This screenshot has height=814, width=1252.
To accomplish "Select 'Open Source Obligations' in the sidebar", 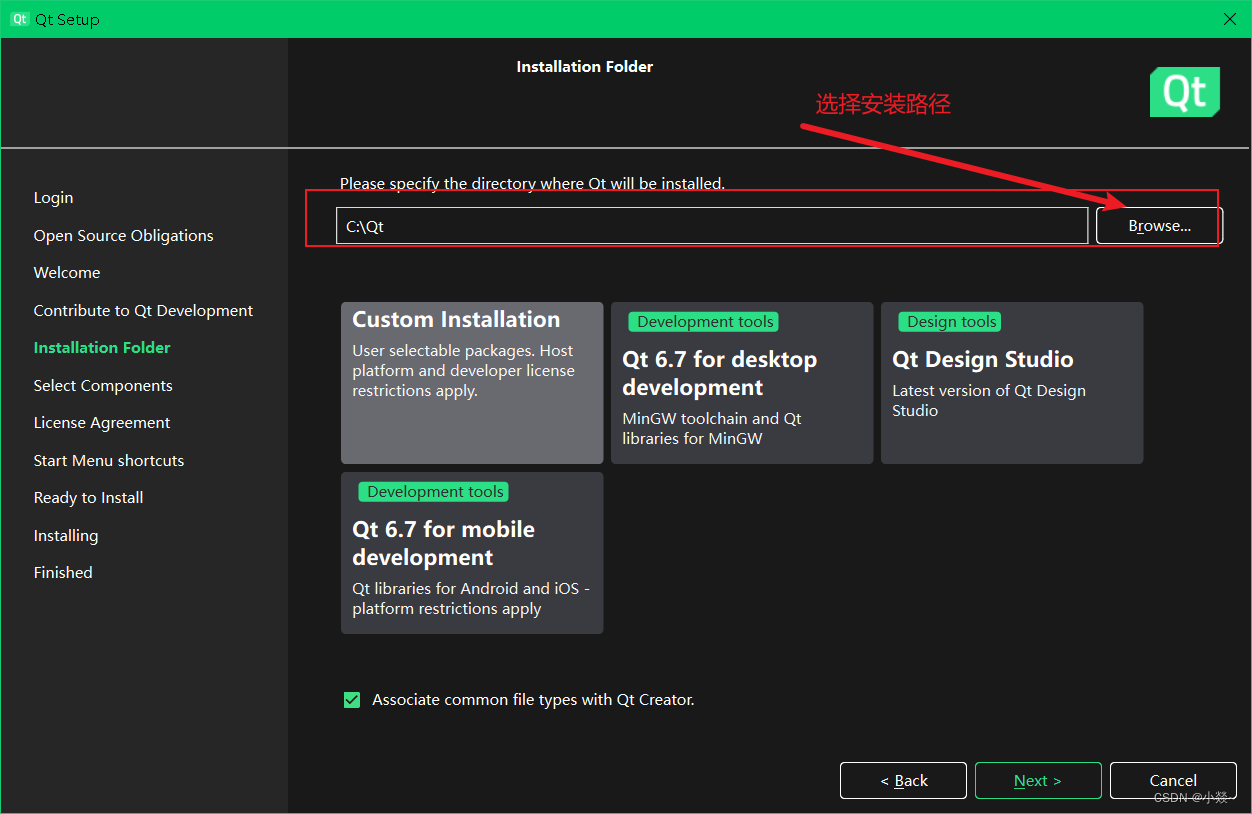I will tap(123, 235).
